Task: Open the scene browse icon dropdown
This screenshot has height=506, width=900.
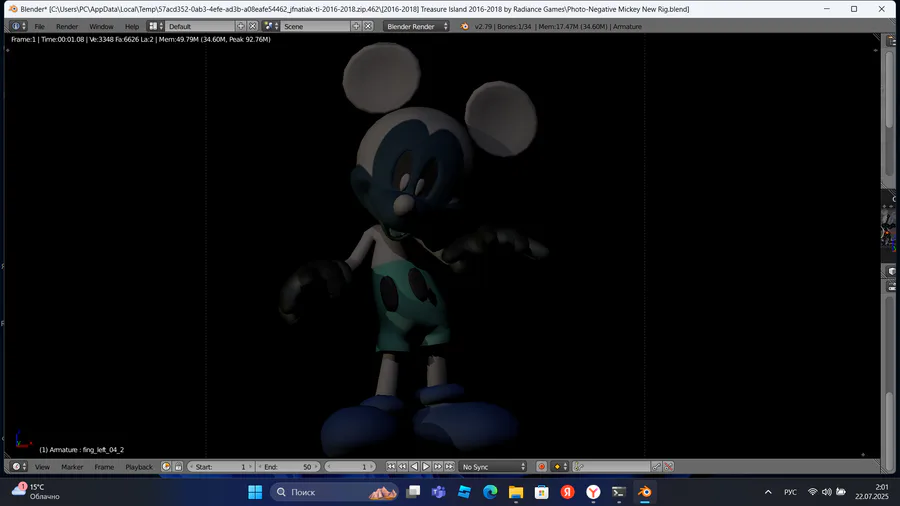Action: click(x=271, y=26)
